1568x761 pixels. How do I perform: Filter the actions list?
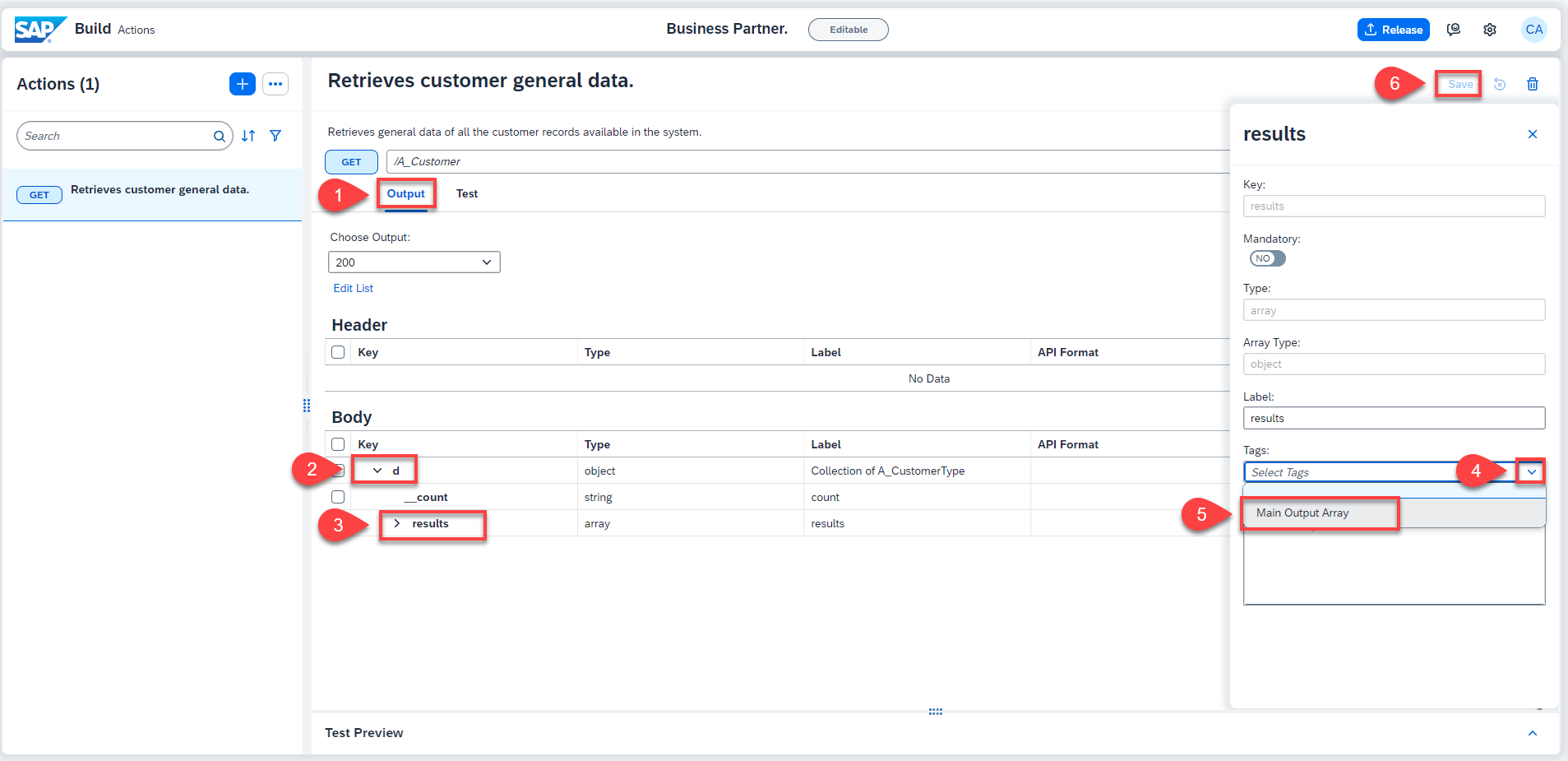coord(275,136)
